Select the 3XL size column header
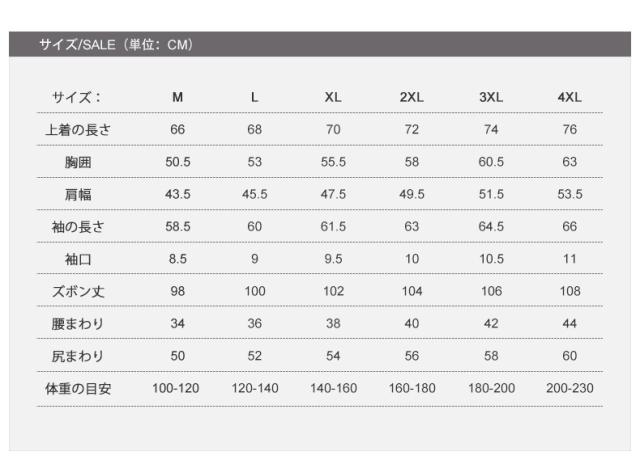Viewport: 640px width, 460px height. point(491,97)
